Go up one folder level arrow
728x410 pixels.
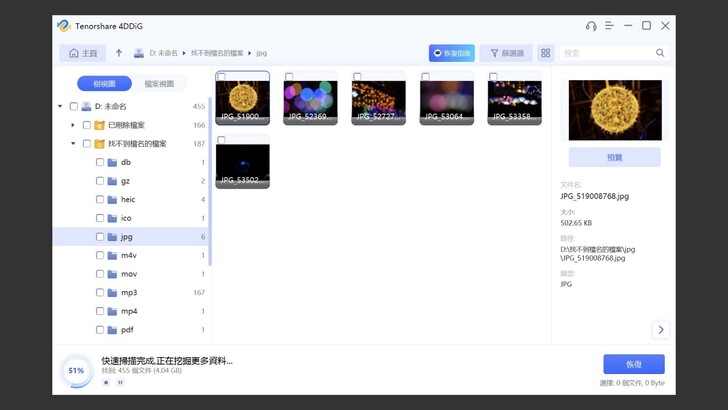[x=119, y=53]
